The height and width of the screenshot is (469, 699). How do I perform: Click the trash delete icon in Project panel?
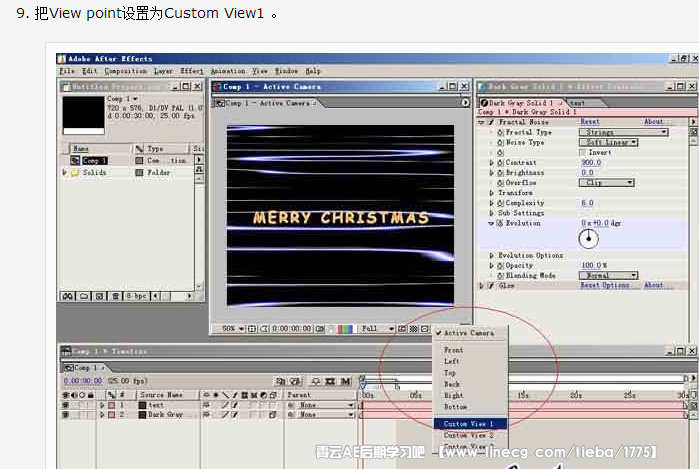pyautogui.click(x=115, y=296)
